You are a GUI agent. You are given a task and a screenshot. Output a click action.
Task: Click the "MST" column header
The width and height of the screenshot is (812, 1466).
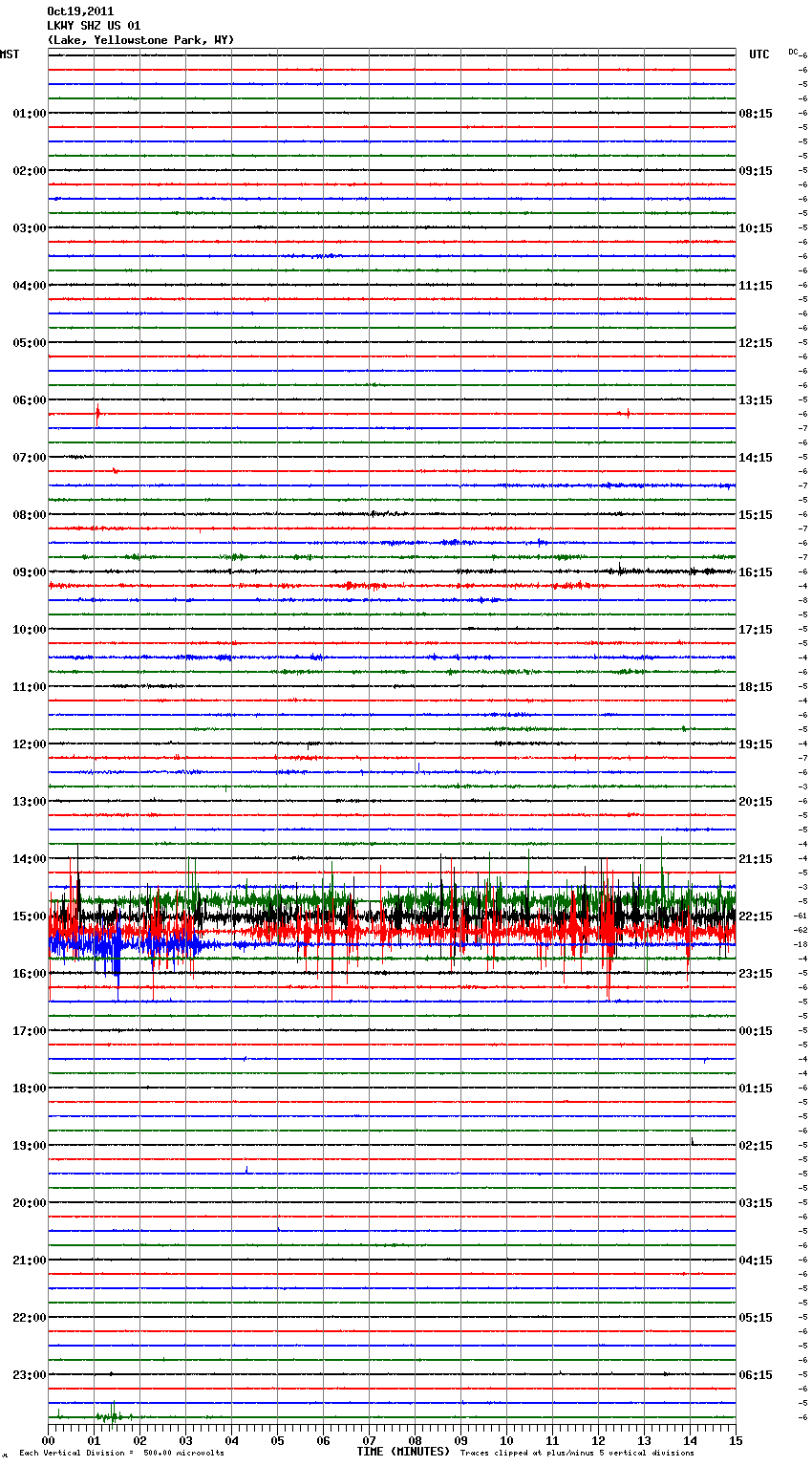click(10, 54)
